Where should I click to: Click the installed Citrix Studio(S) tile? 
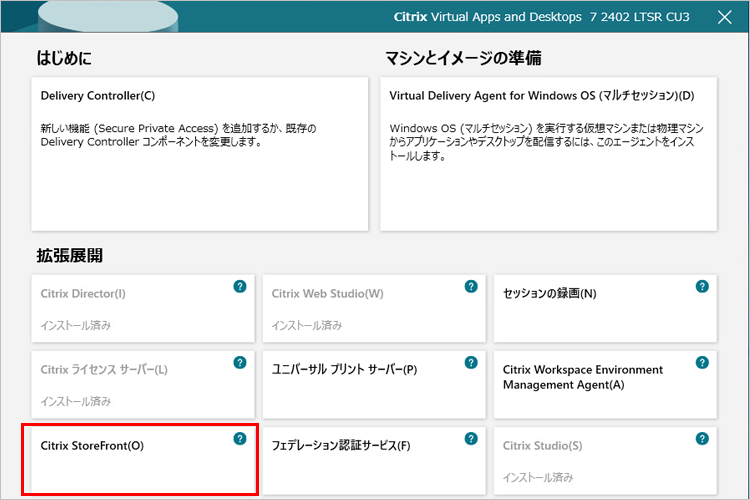[590, 460]
